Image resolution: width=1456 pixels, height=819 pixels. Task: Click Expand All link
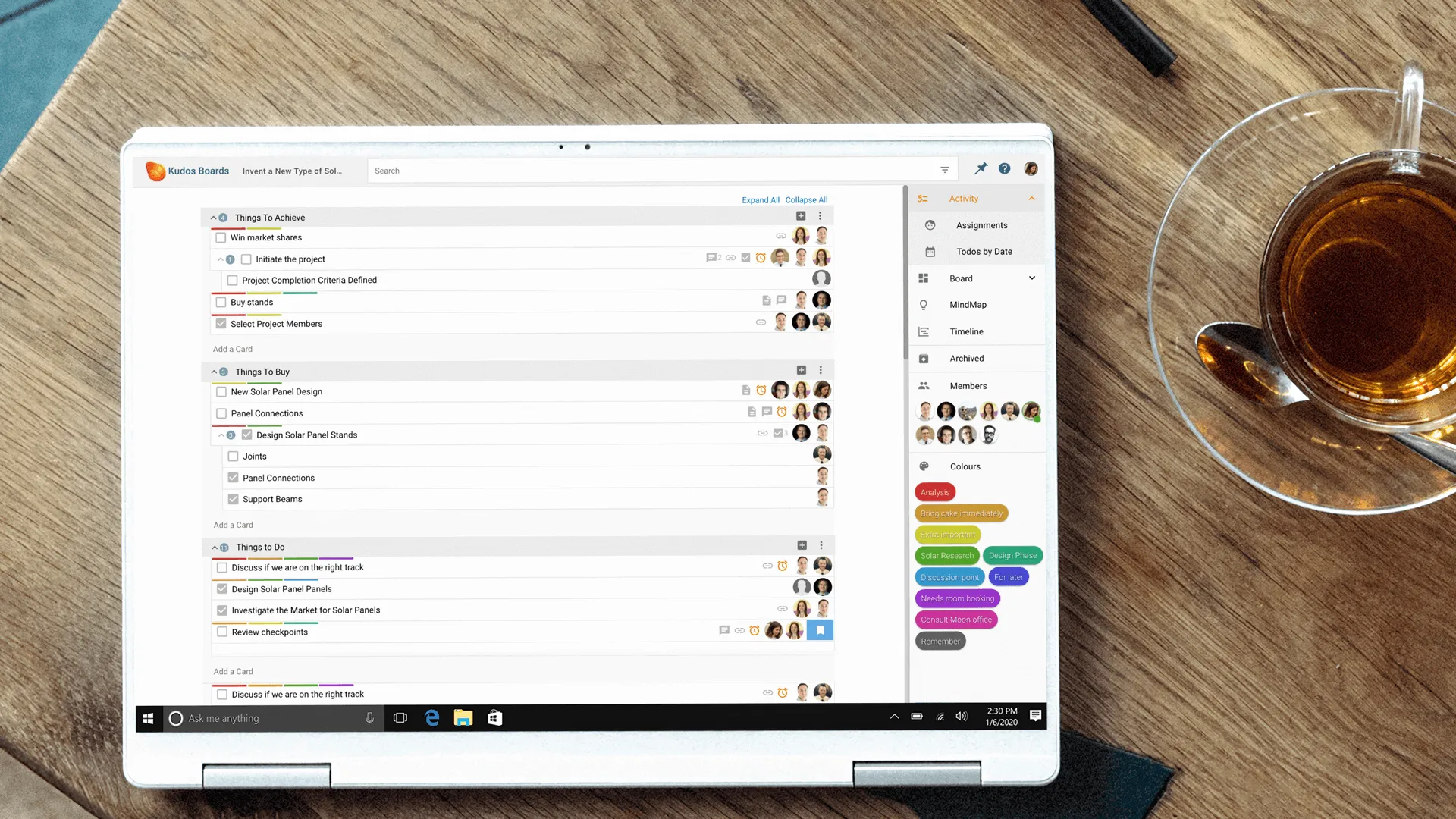761,199
